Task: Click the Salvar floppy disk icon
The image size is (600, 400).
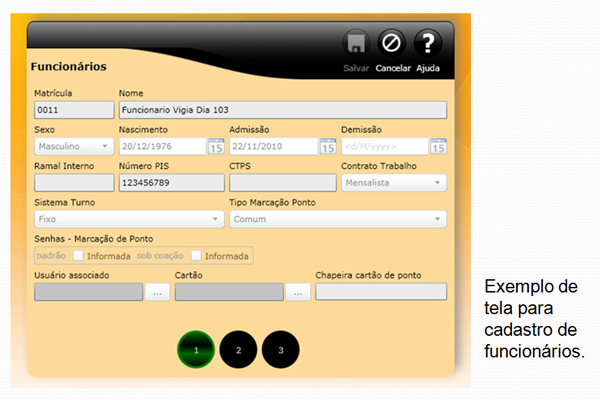Action: [356, 44]
